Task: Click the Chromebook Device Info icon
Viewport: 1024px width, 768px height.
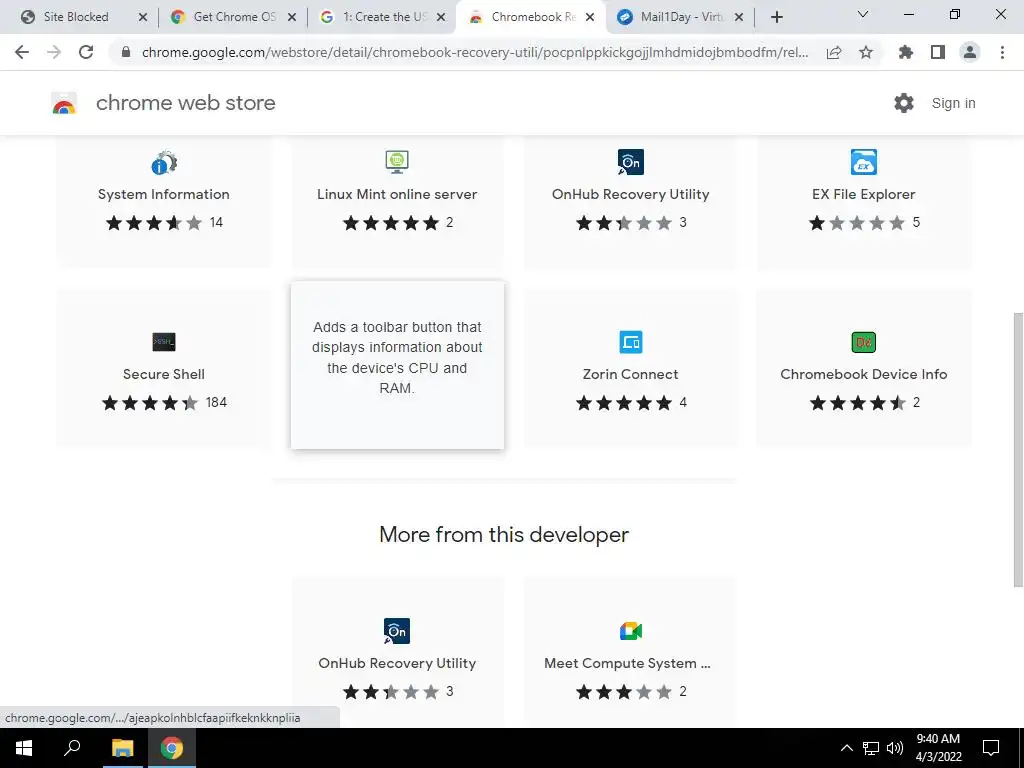Action: [x=863, y=342]
